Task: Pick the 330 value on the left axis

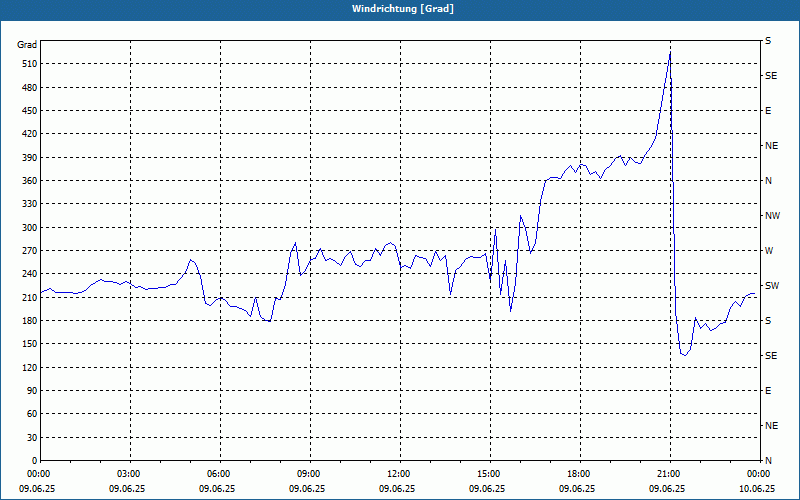Action: pos(30,204)
